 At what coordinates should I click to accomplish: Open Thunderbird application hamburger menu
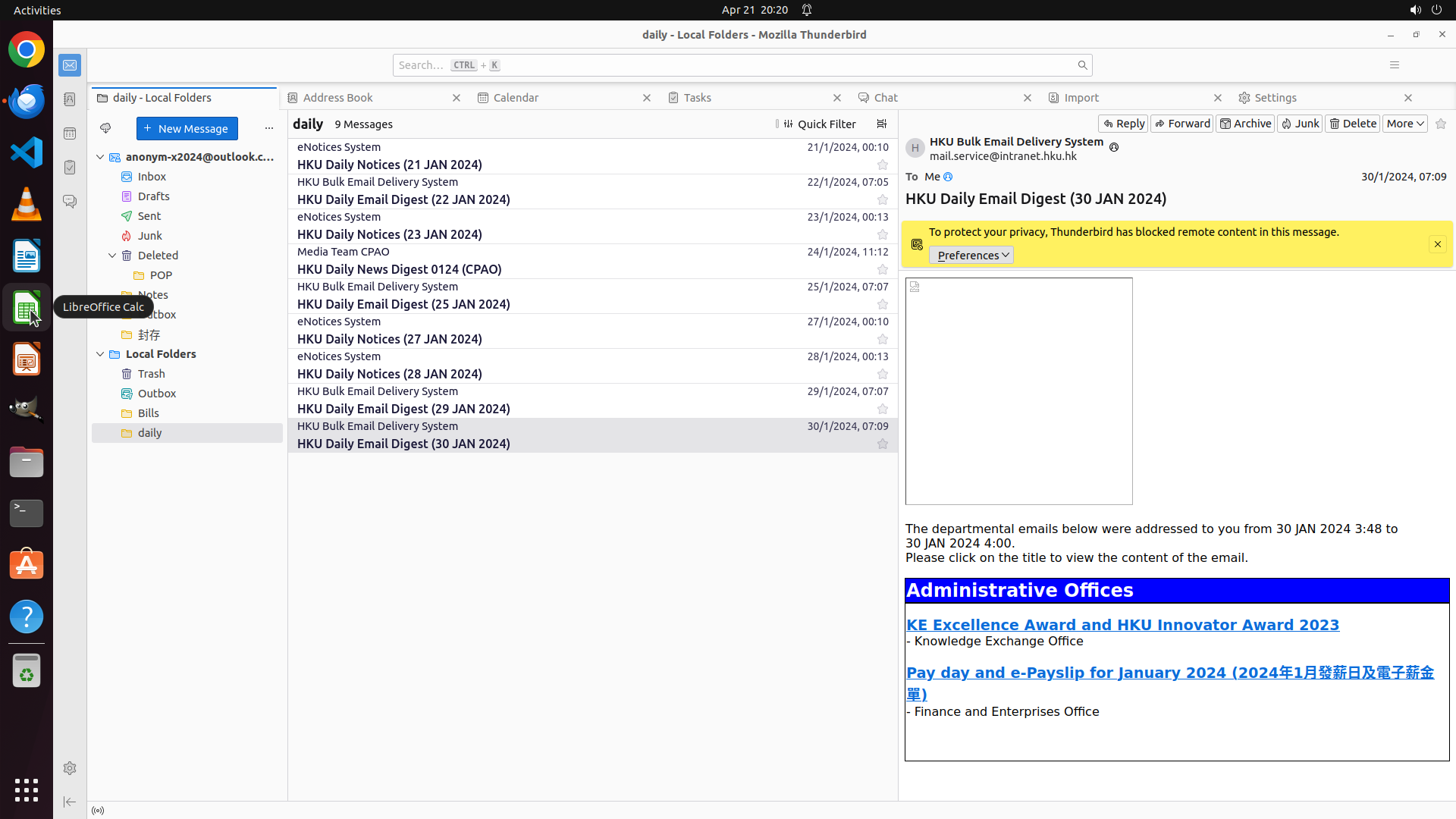(x=1394, y=65)
